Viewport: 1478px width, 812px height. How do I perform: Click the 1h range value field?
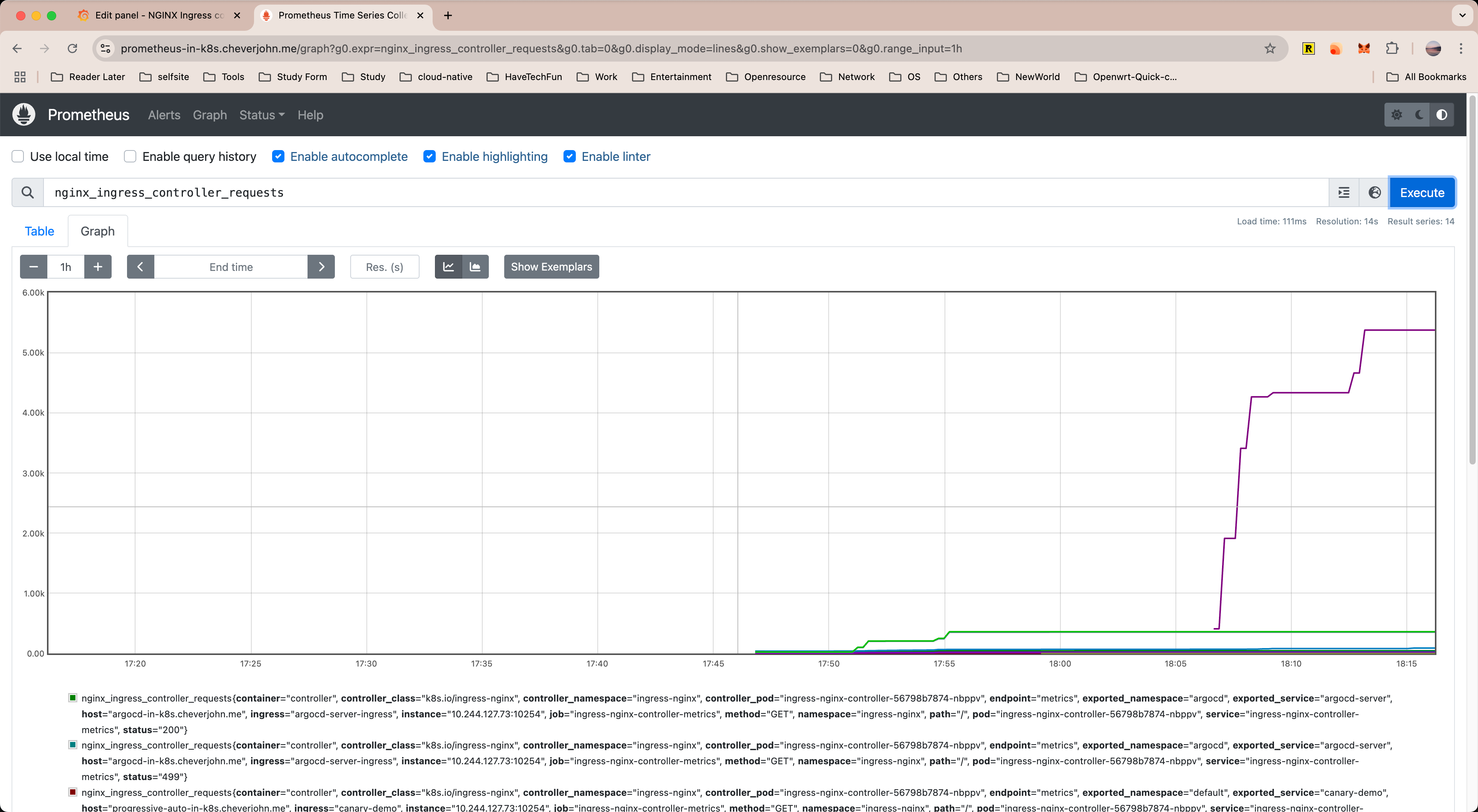(x=66, y=267)
